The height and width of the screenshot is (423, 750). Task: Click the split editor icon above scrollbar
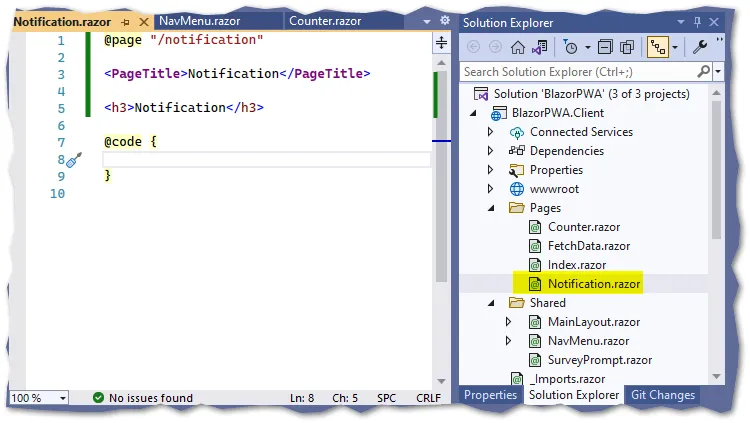click(x=441, y=43)
